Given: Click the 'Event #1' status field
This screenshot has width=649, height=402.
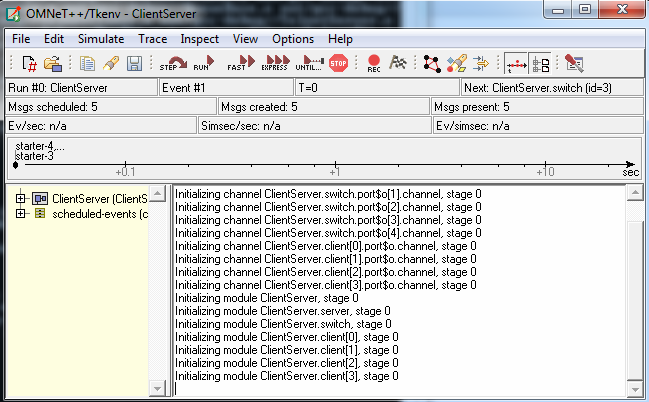Looking at the screenshot, I should [x=226, y=88].
